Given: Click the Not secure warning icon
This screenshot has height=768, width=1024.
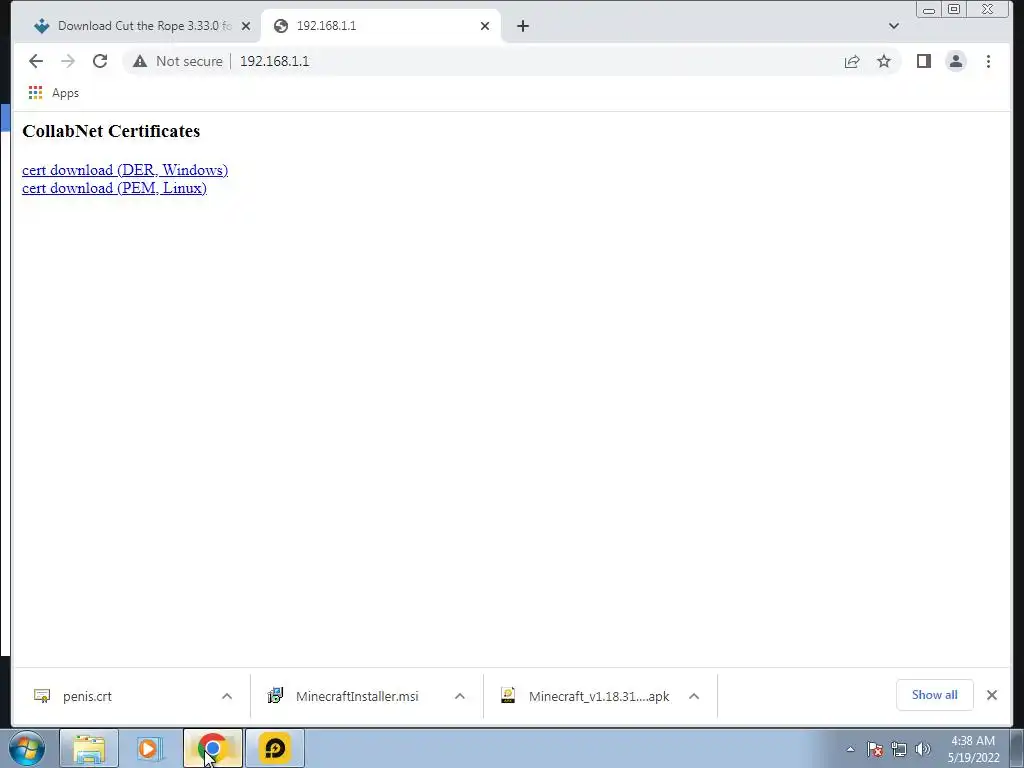Looking at the screenshot, I should 140,61.
